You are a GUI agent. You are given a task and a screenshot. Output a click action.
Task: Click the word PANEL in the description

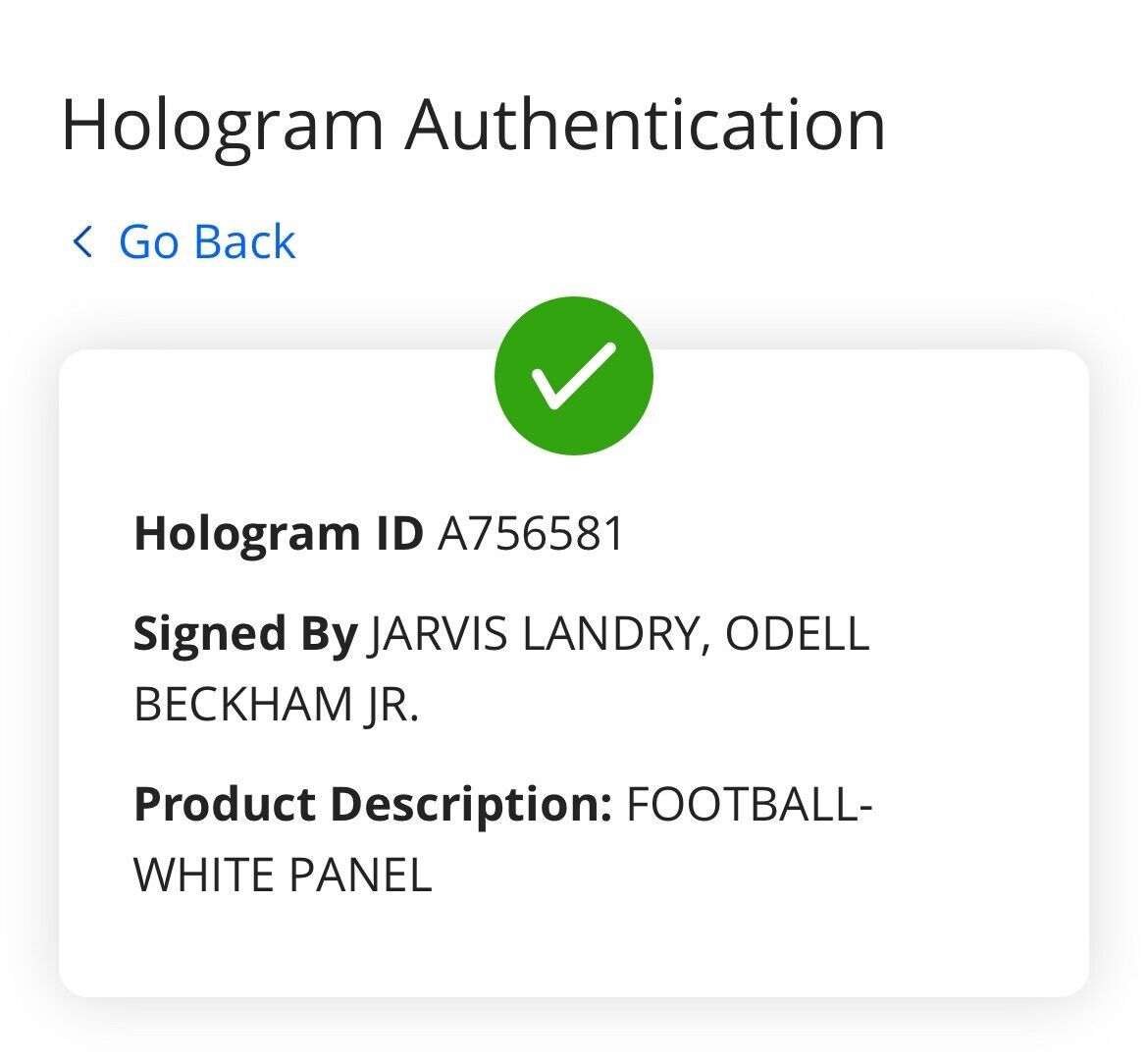pos(358,875)
